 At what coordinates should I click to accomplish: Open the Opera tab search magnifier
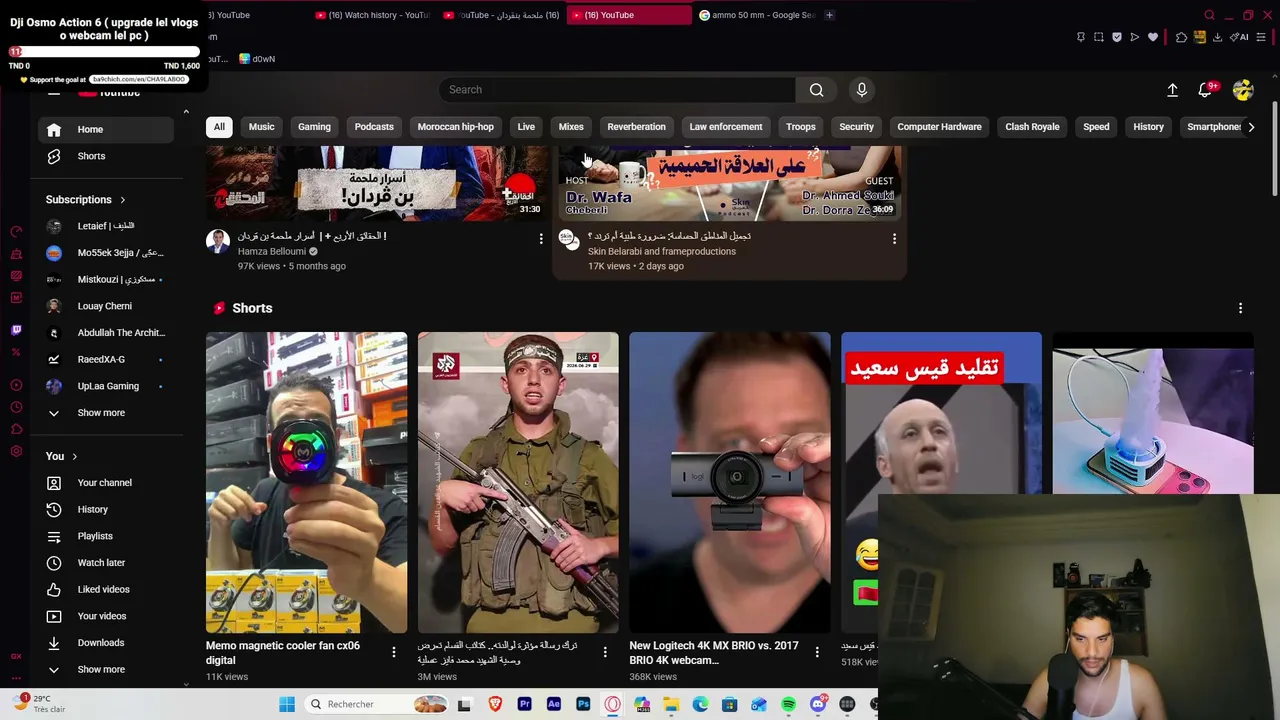click(1209, 15)
